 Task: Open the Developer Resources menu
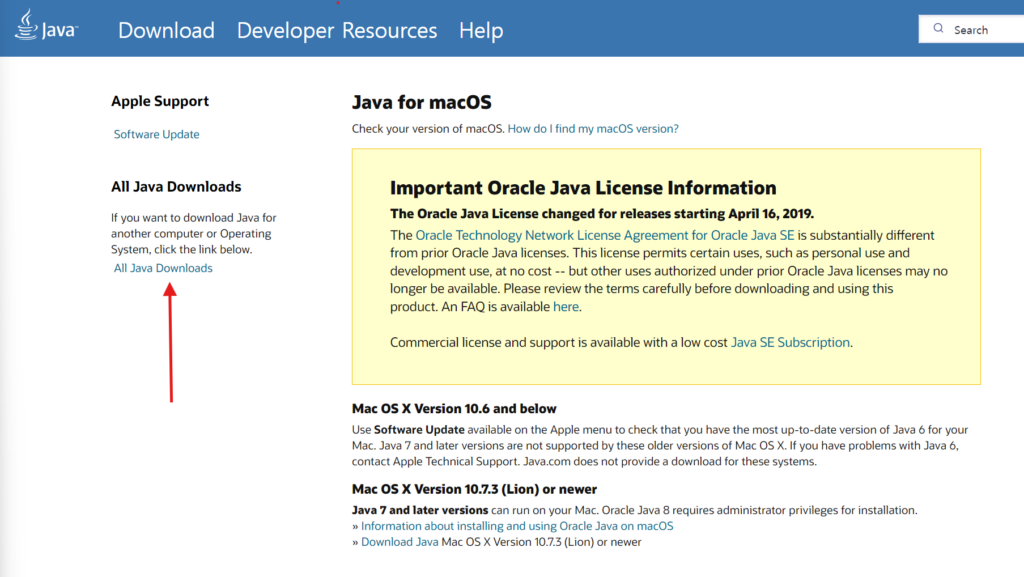[336, 30]
